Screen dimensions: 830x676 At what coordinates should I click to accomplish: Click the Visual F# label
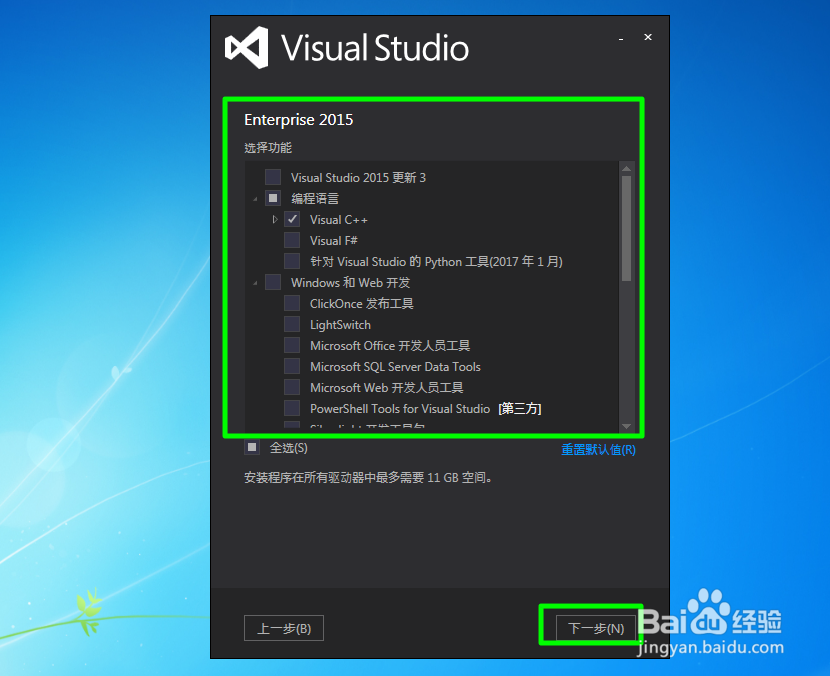(334, 241)
